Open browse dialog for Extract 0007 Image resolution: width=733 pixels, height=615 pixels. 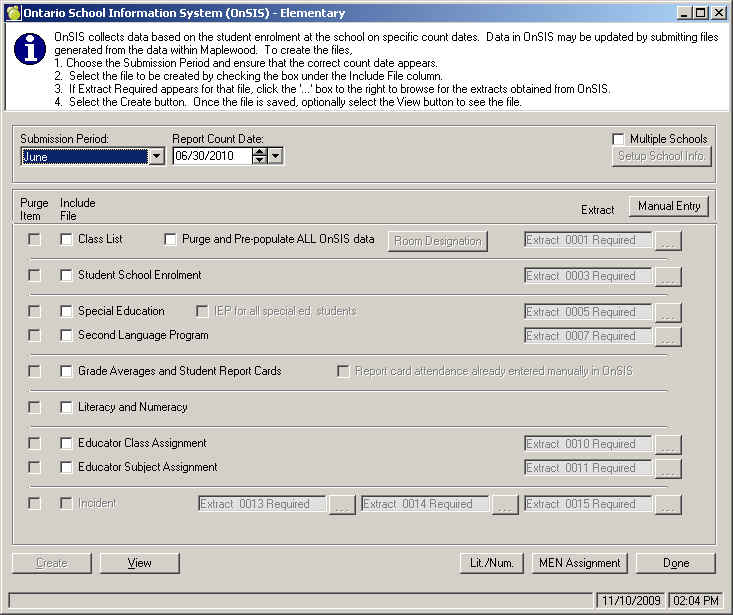(x=668, y=337)
